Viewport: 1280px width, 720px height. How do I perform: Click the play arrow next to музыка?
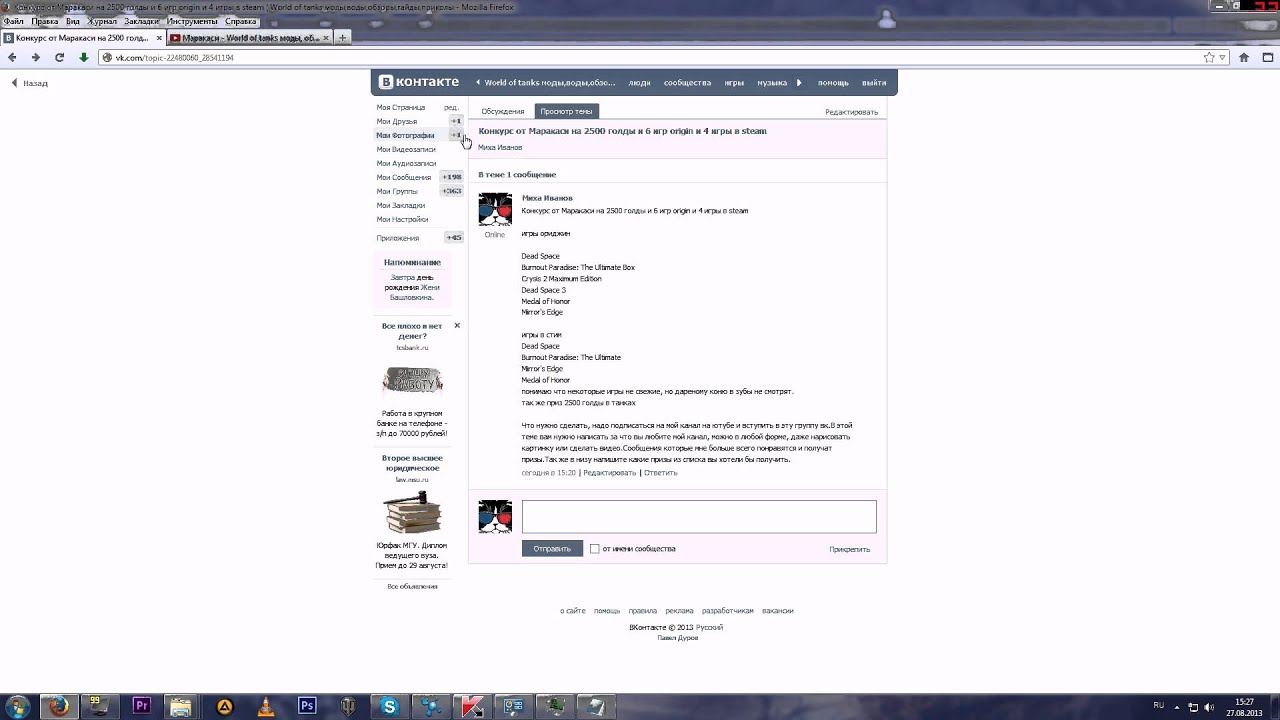pyautogui.click(x=799, y=83)
